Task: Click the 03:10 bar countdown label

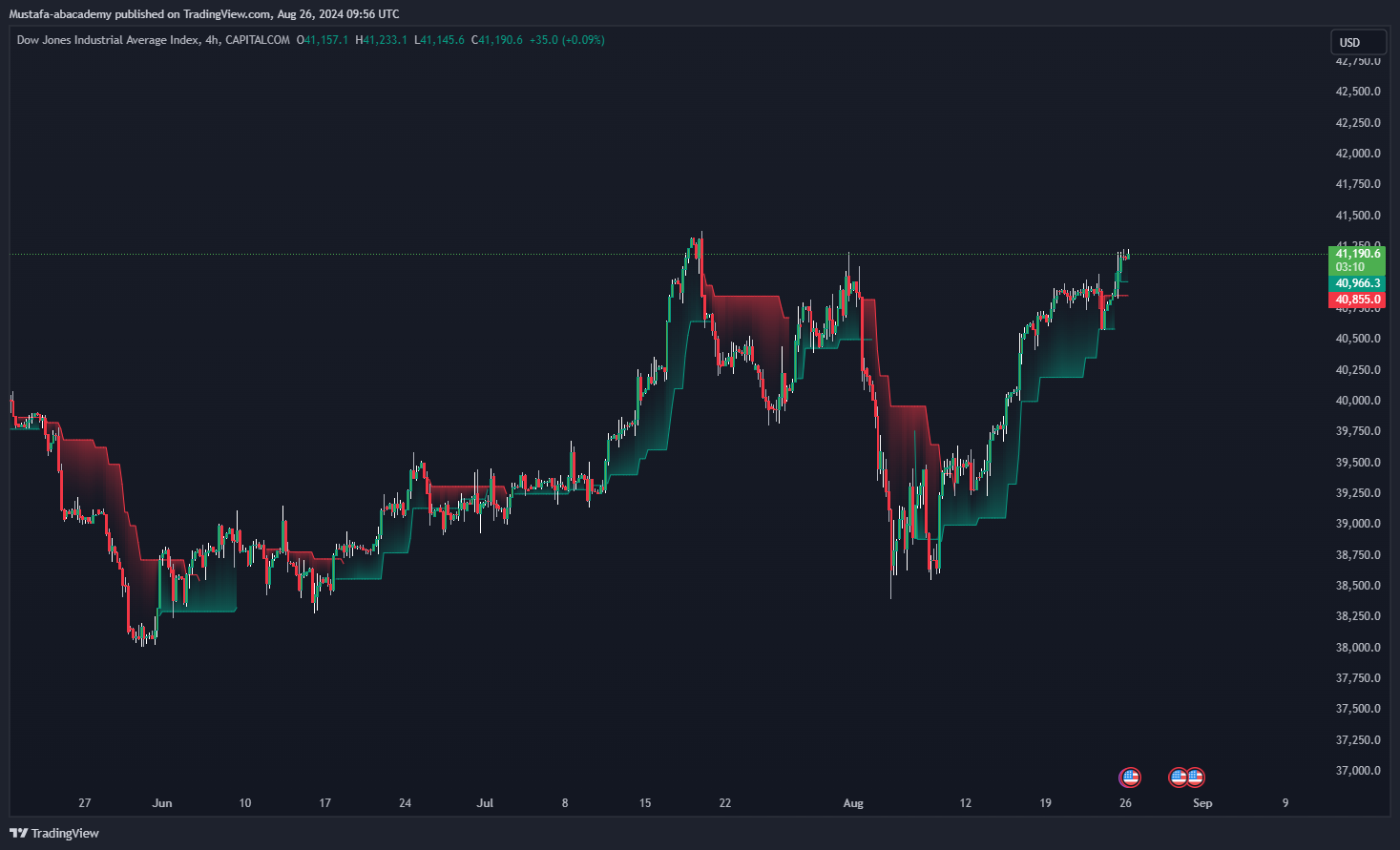Action: click(1350, 267)
